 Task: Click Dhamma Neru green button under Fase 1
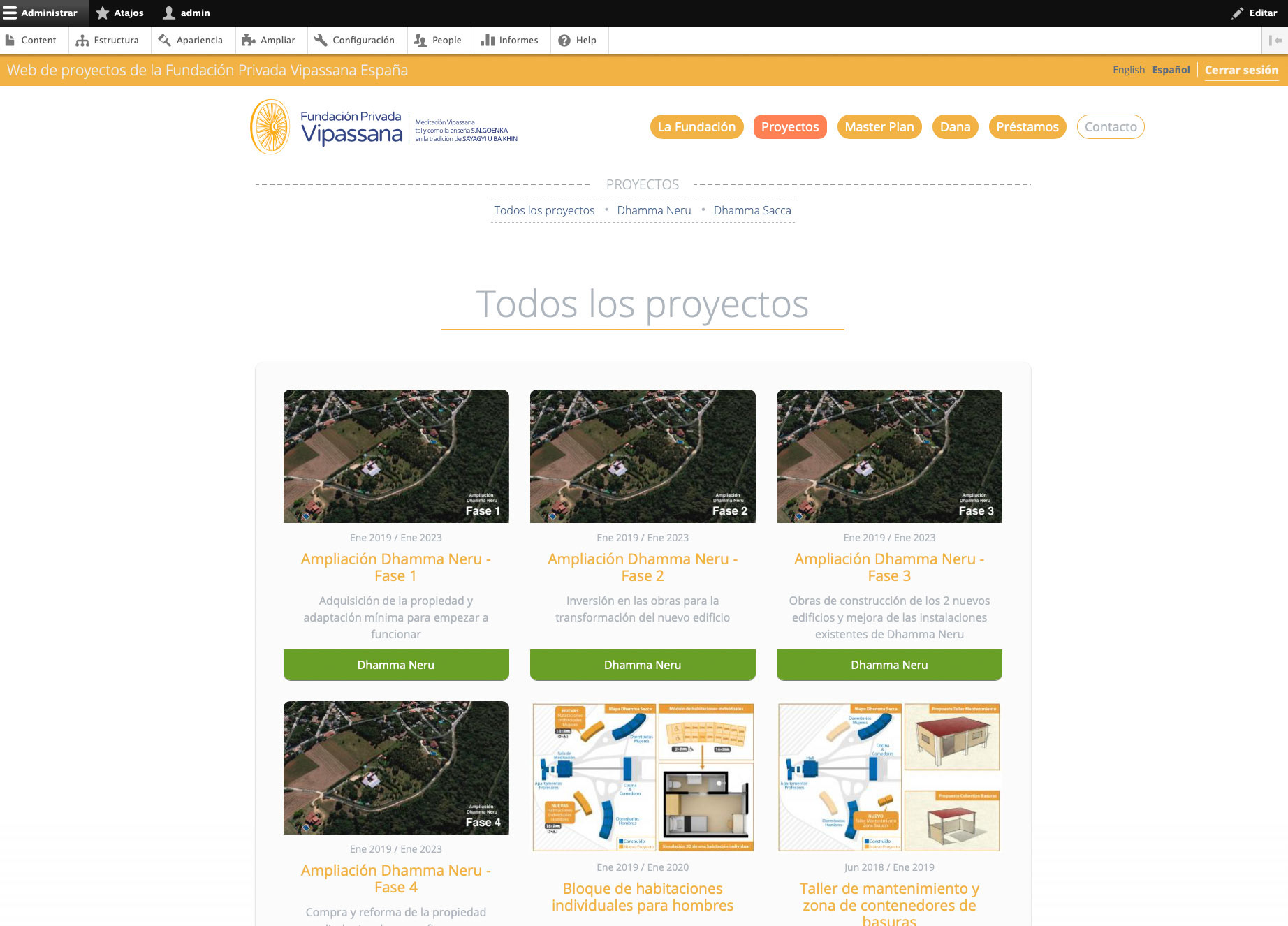(x=396, y=665)
